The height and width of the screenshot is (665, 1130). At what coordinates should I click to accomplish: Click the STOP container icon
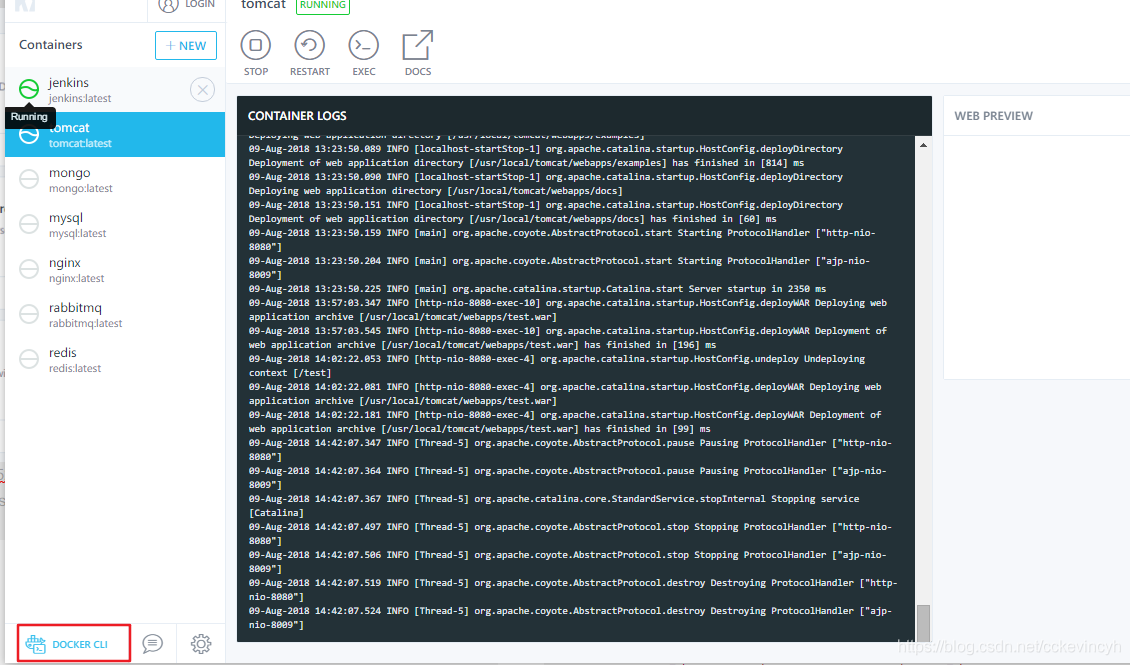[x=255, y=45]
